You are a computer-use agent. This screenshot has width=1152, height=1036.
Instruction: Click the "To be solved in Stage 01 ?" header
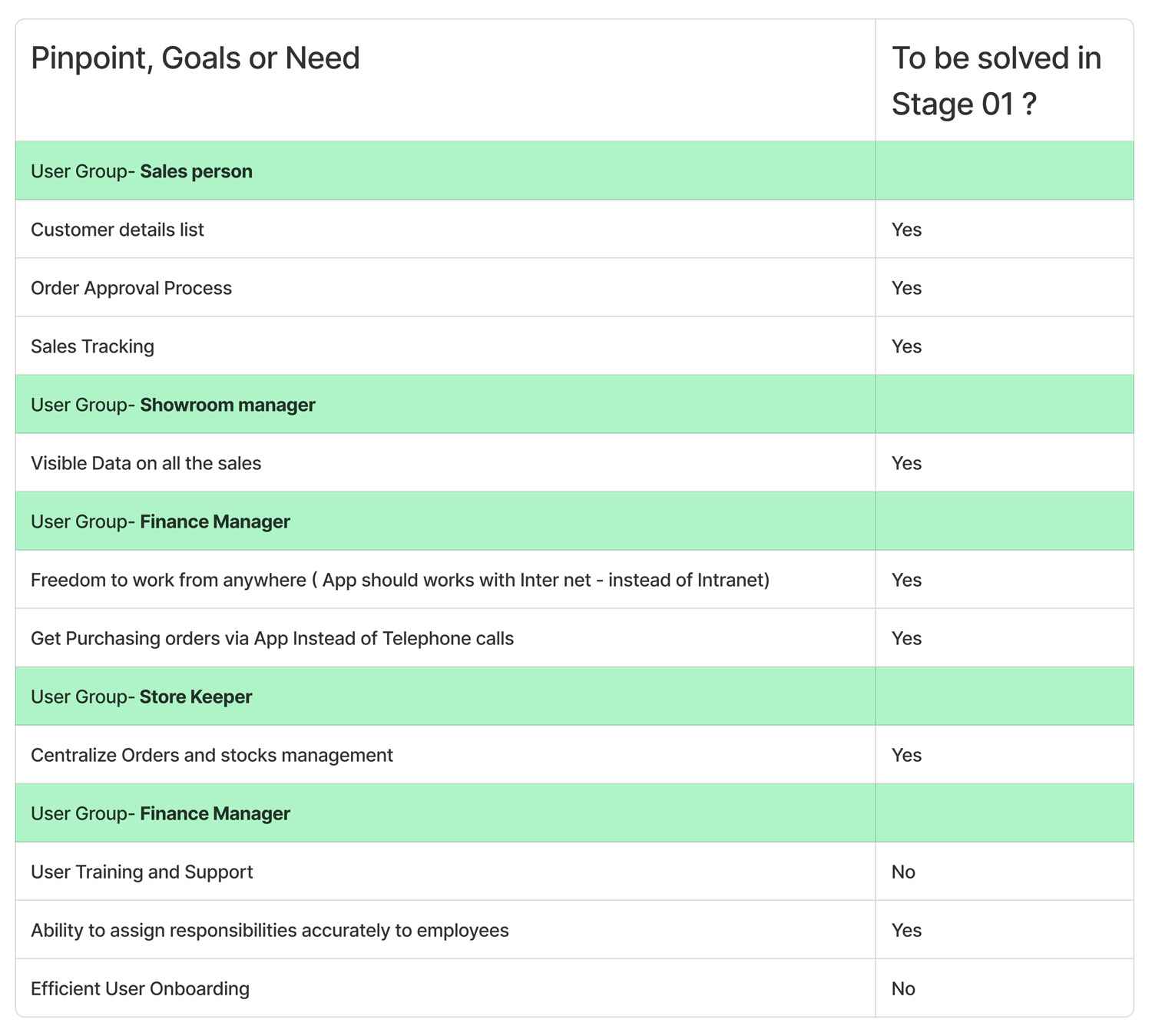tap(996, 81)
